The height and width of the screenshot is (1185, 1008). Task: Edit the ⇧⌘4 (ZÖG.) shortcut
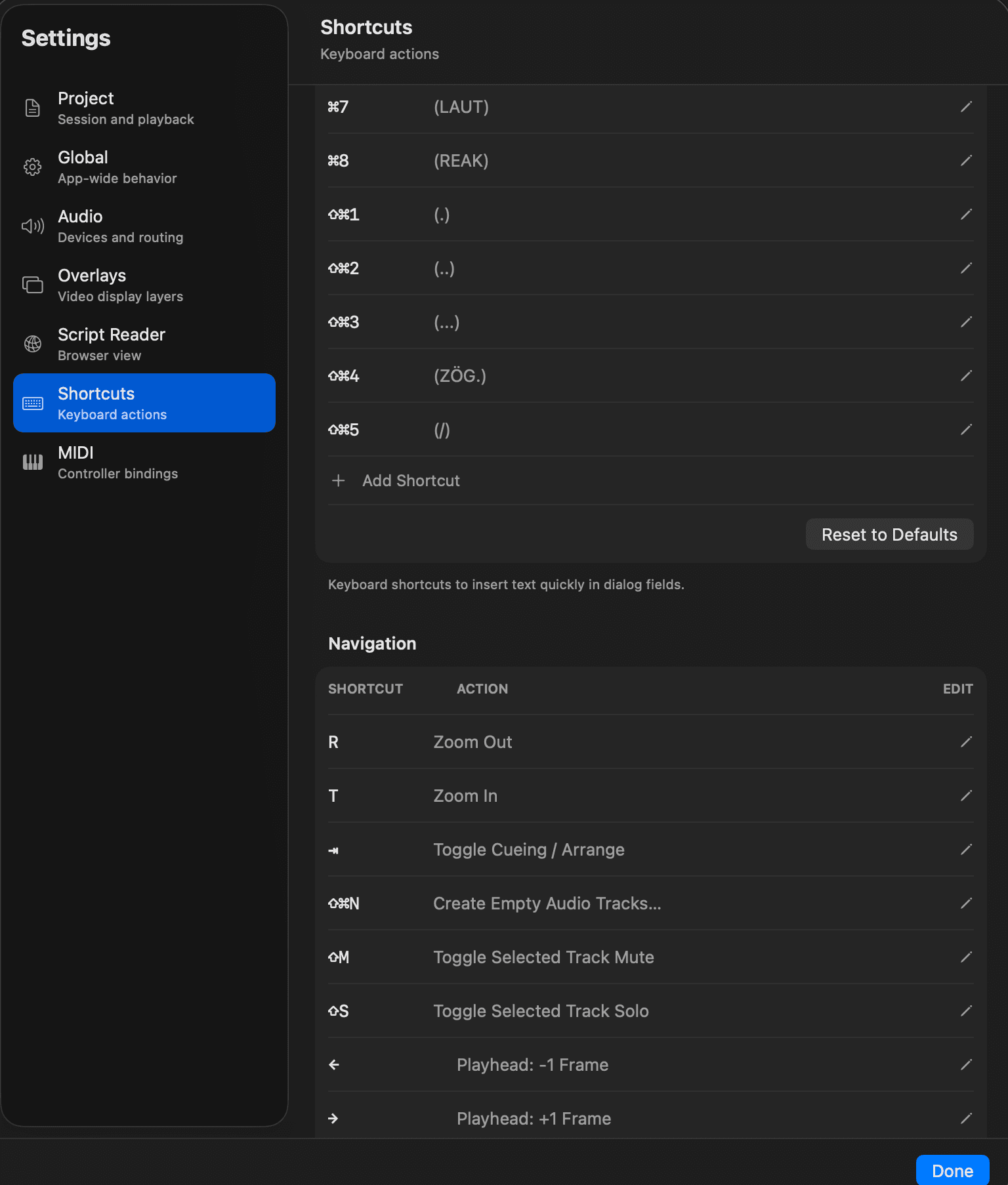click(966, 375)
